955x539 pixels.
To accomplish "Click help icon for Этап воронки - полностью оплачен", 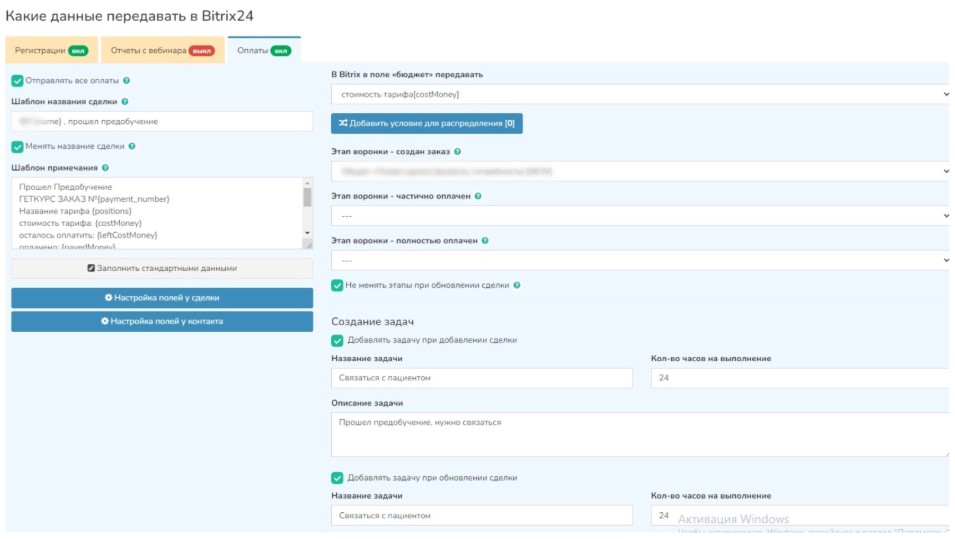I will [x=486, y=241].
